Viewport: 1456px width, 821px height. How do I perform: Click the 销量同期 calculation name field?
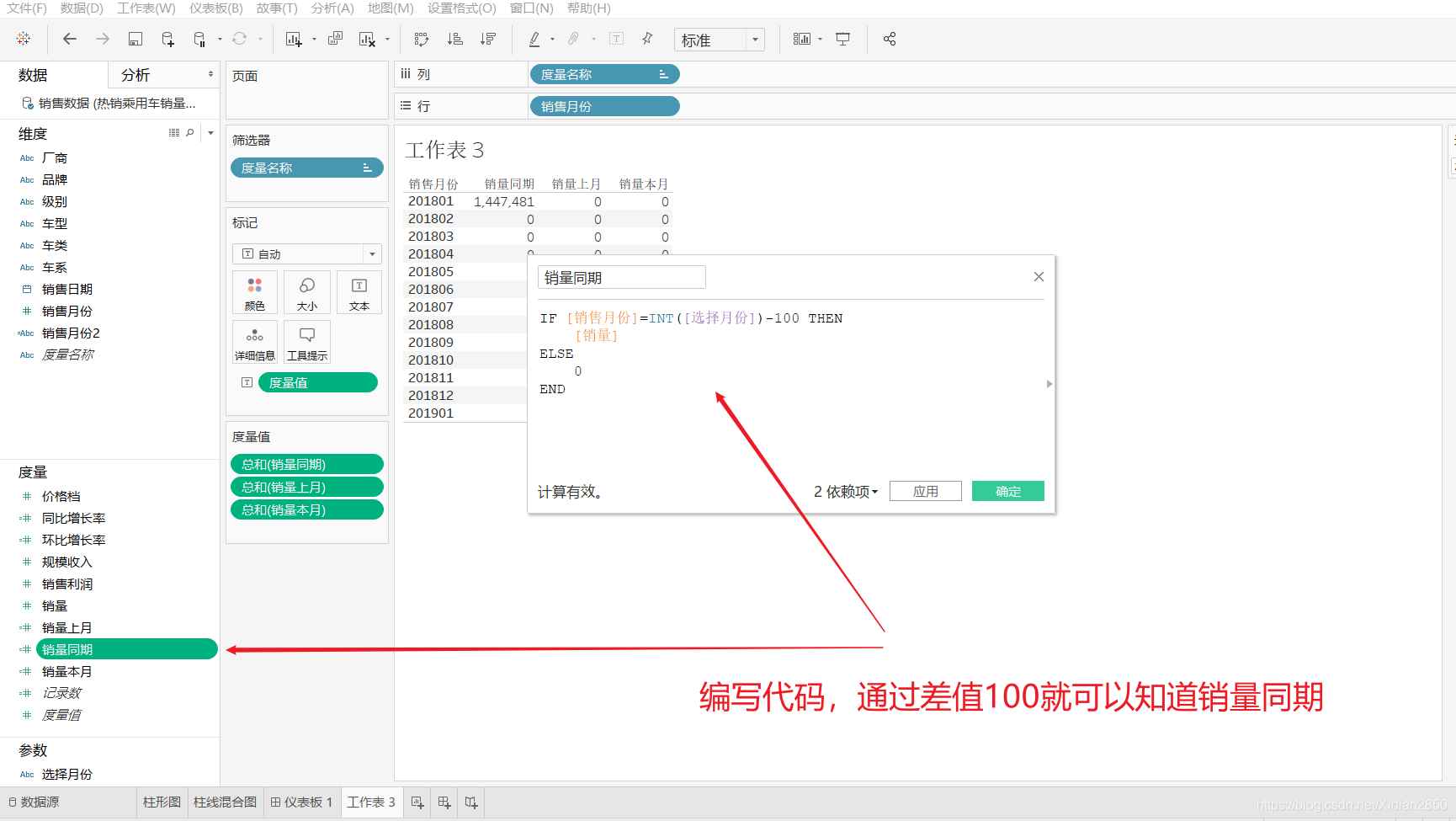point(622,277)
